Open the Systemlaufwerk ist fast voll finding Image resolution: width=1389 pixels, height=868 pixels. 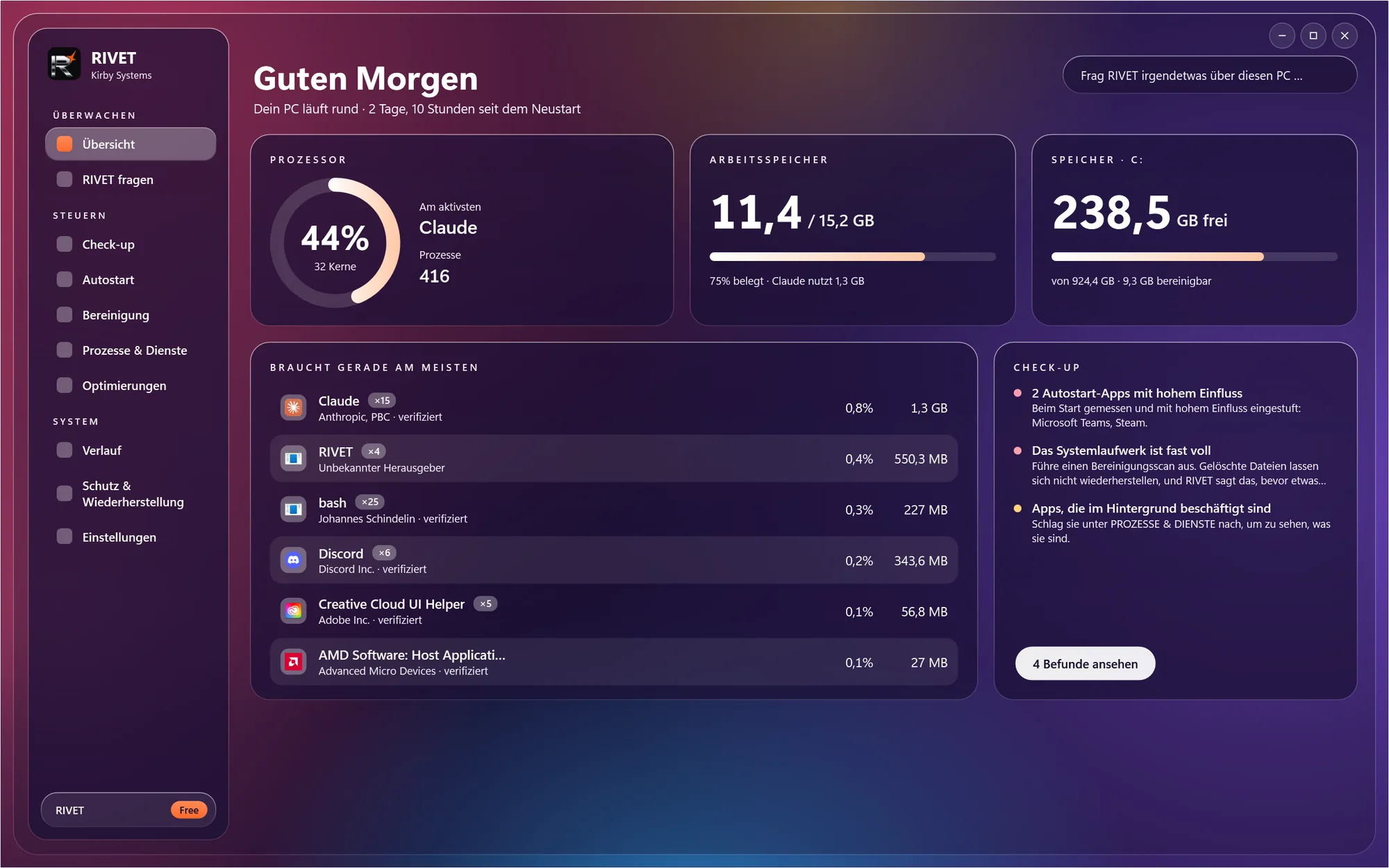tap(1175, 465)
